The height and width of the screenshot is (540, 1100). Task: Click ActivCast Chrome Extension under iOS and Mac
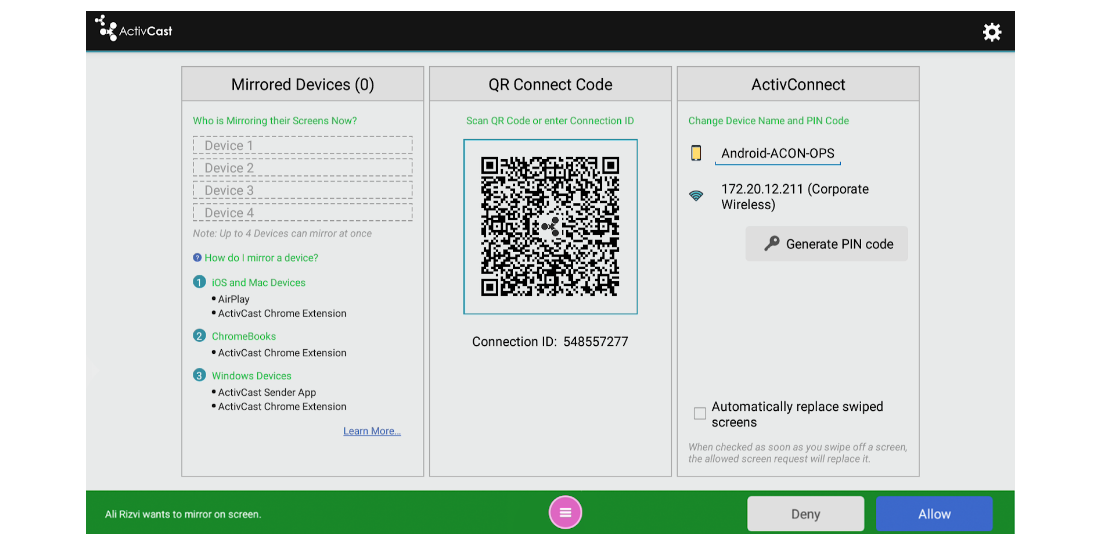(282, 313)
